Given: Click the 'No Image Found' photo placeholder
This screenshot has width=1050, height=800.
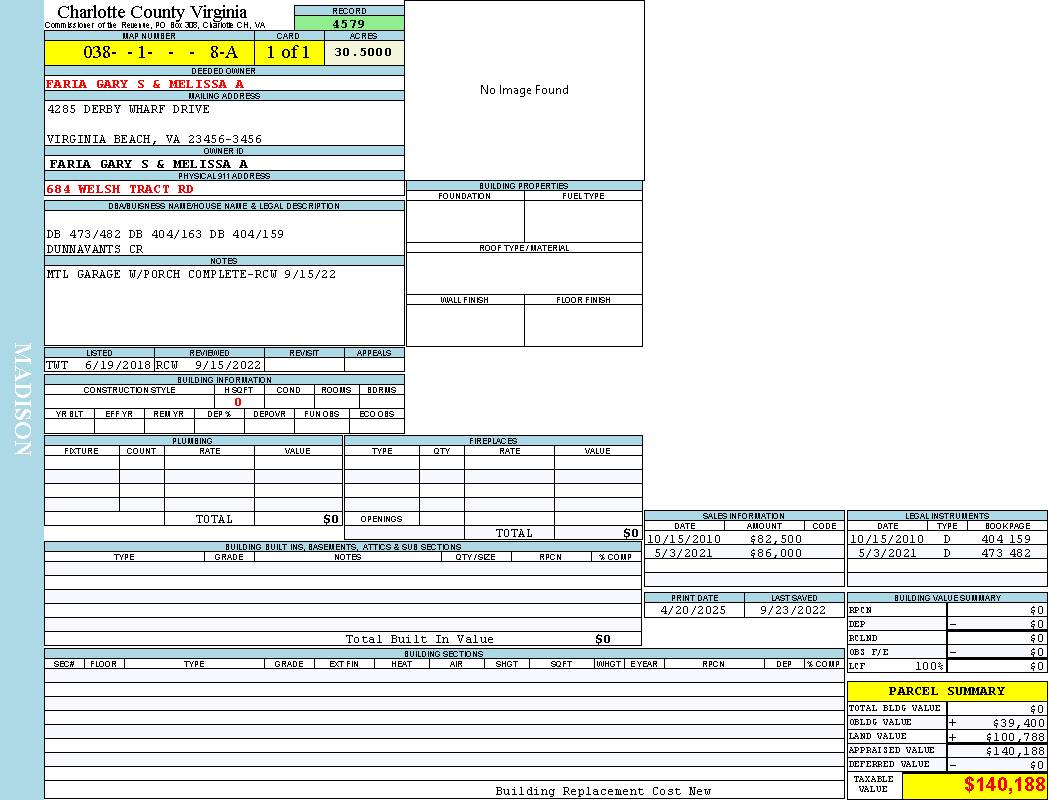Looking at the screenshot, I should 524,90.
